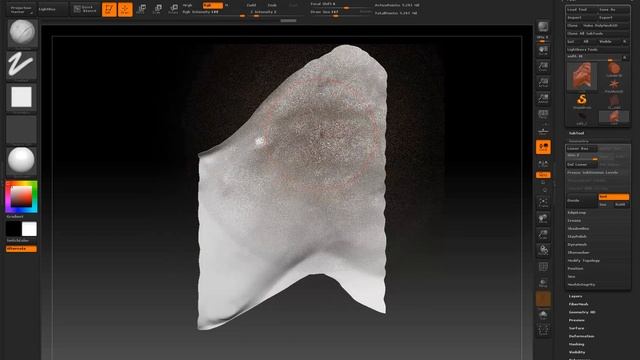Toggle Transparency mode

click(x=543, y=283)
